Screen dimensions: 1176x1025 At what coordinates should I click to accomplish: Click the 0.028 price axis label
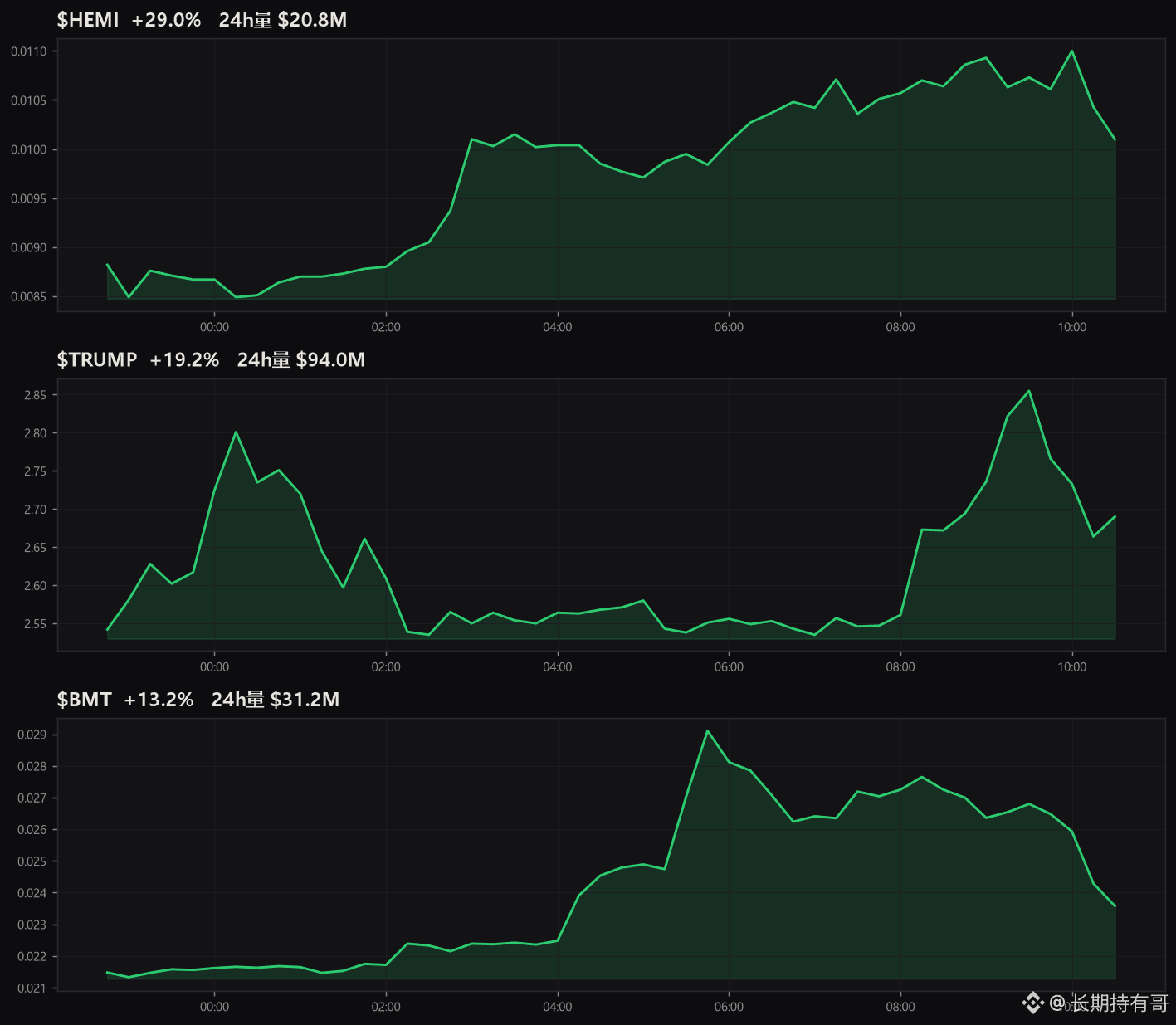pyautogui.click(x=32, y=766)
